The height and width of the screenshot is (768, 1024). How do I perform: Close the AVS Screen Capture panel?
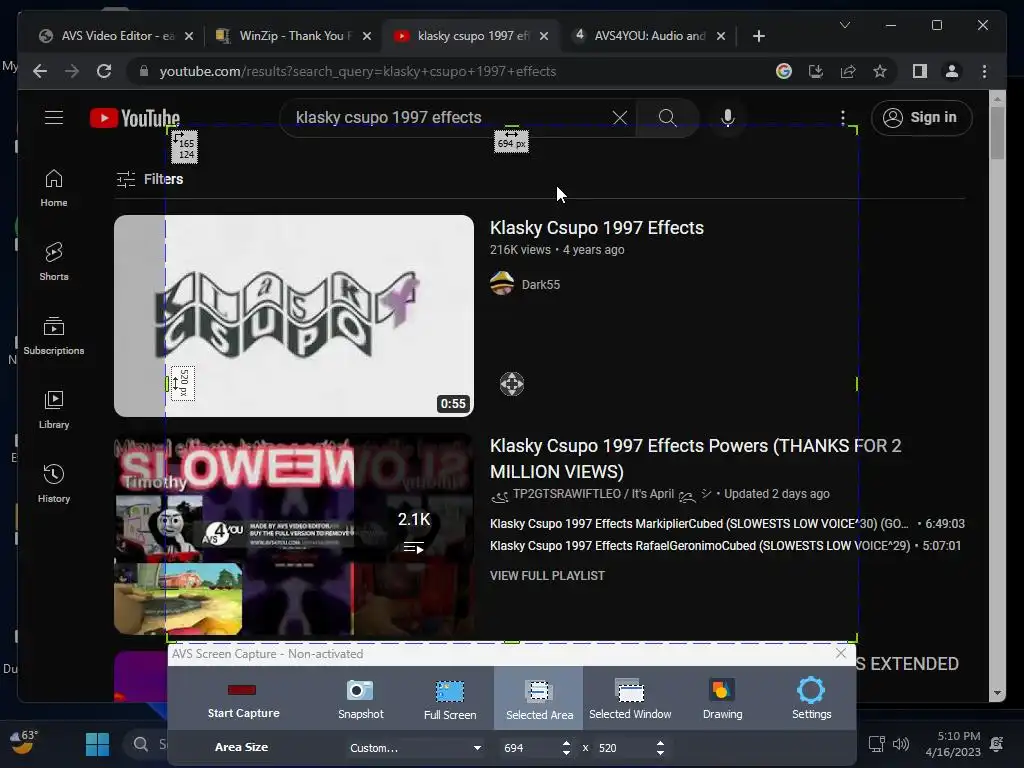(x=841, y=653)
